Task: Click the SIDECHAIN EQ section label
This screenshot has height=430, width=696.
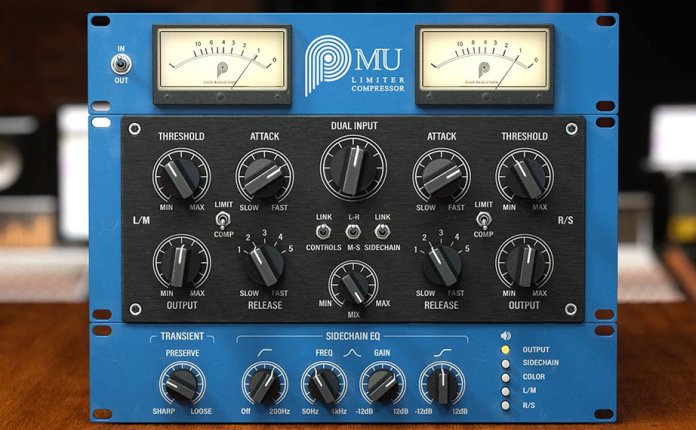Action: [x=353, y=336]
